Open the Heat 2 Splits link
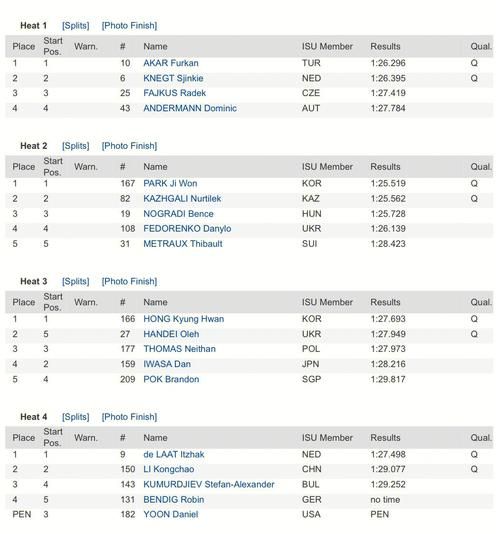The image size is (500, 534). pyautogui.click(x=76, y=146)
